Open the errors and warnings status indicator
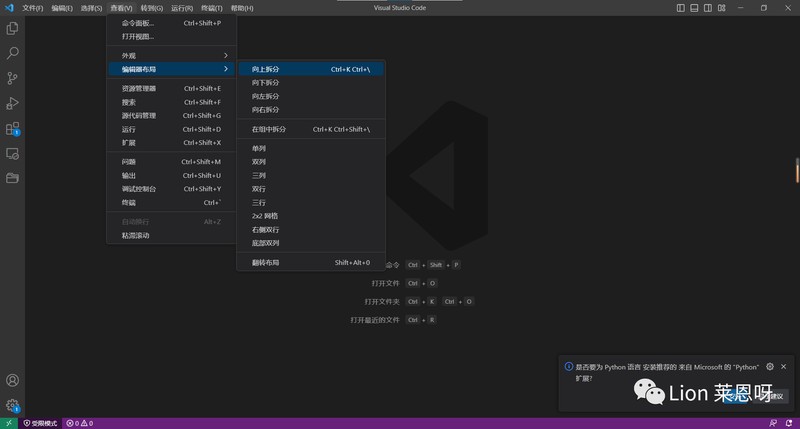This screenshot has width=800, height=429. coord(80,423)
